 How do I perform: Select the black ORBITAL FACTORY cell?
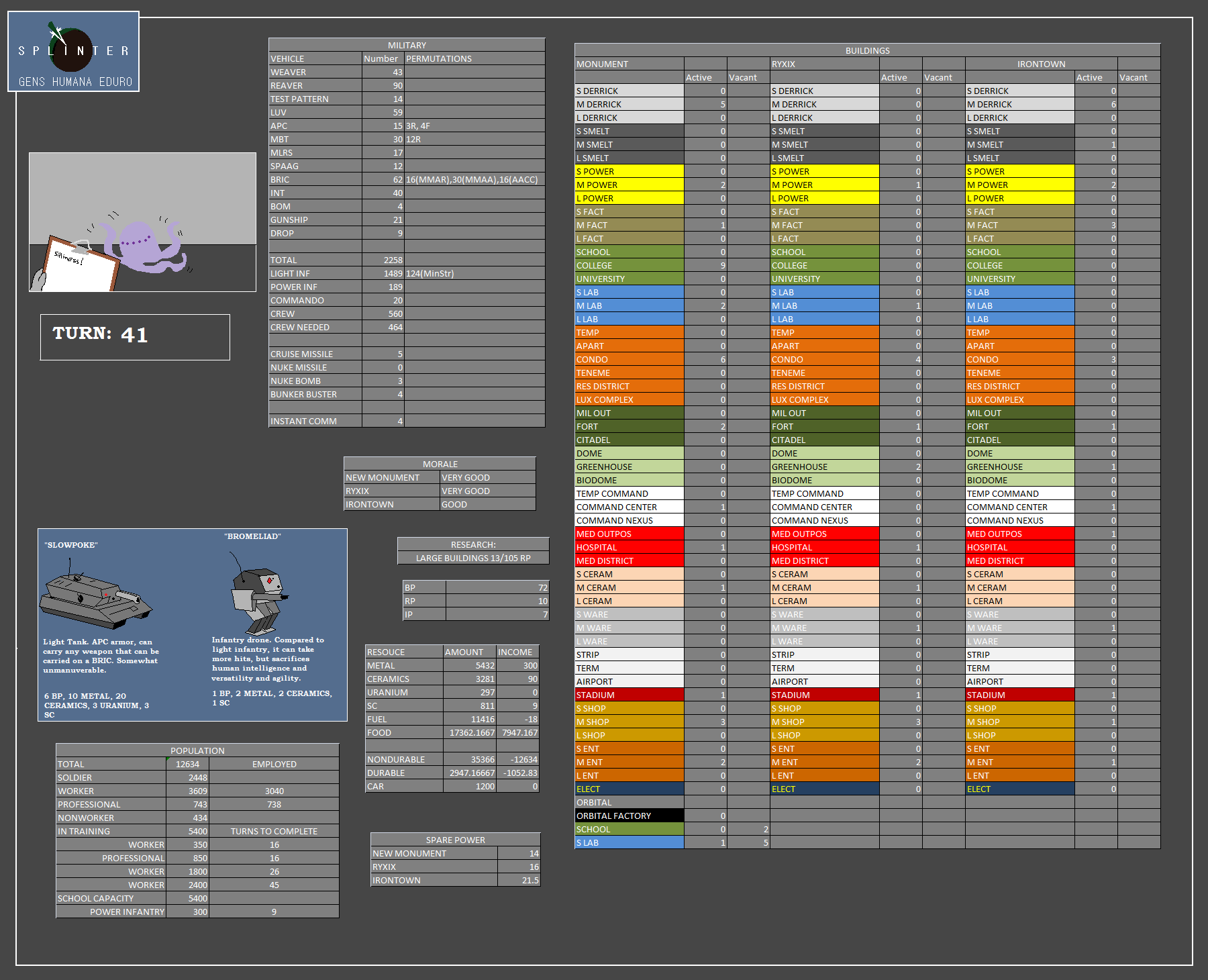(629, 816)
